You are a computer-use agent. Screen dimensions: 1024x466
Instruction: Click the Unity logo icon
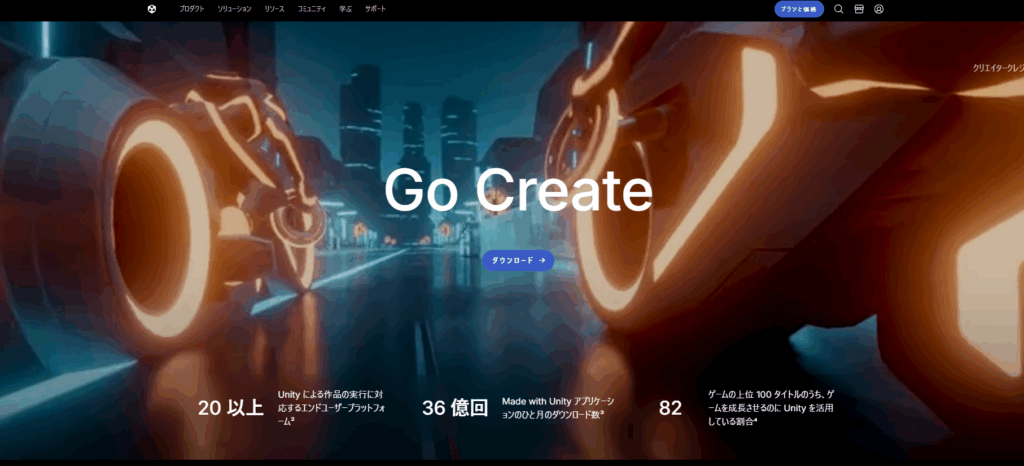pyautogui.click(x=152, y=9)
